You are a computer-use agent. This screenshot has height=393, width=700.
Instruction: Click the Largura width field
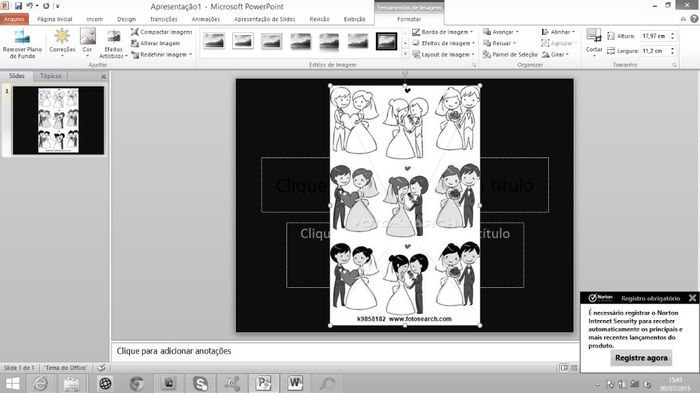coord(655,51)
